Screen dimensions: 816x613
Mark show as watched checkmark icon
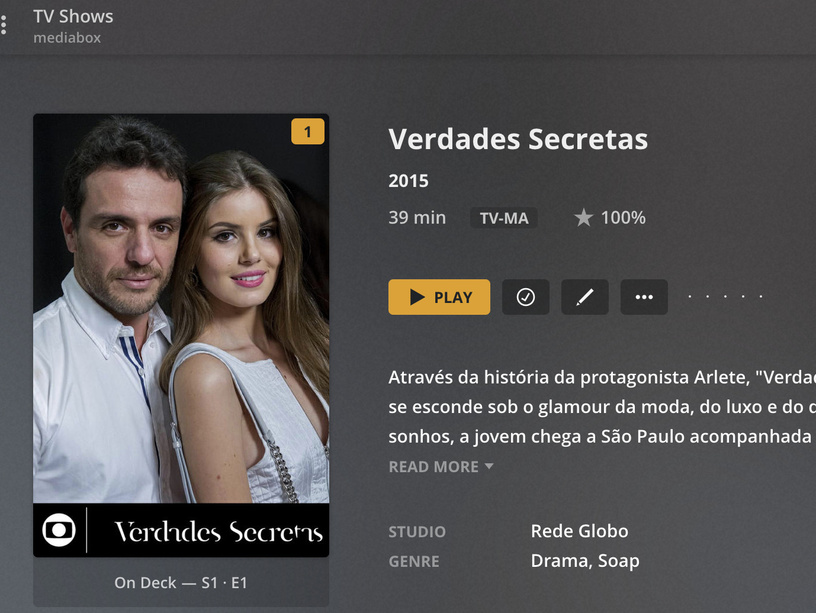point(525,297)
